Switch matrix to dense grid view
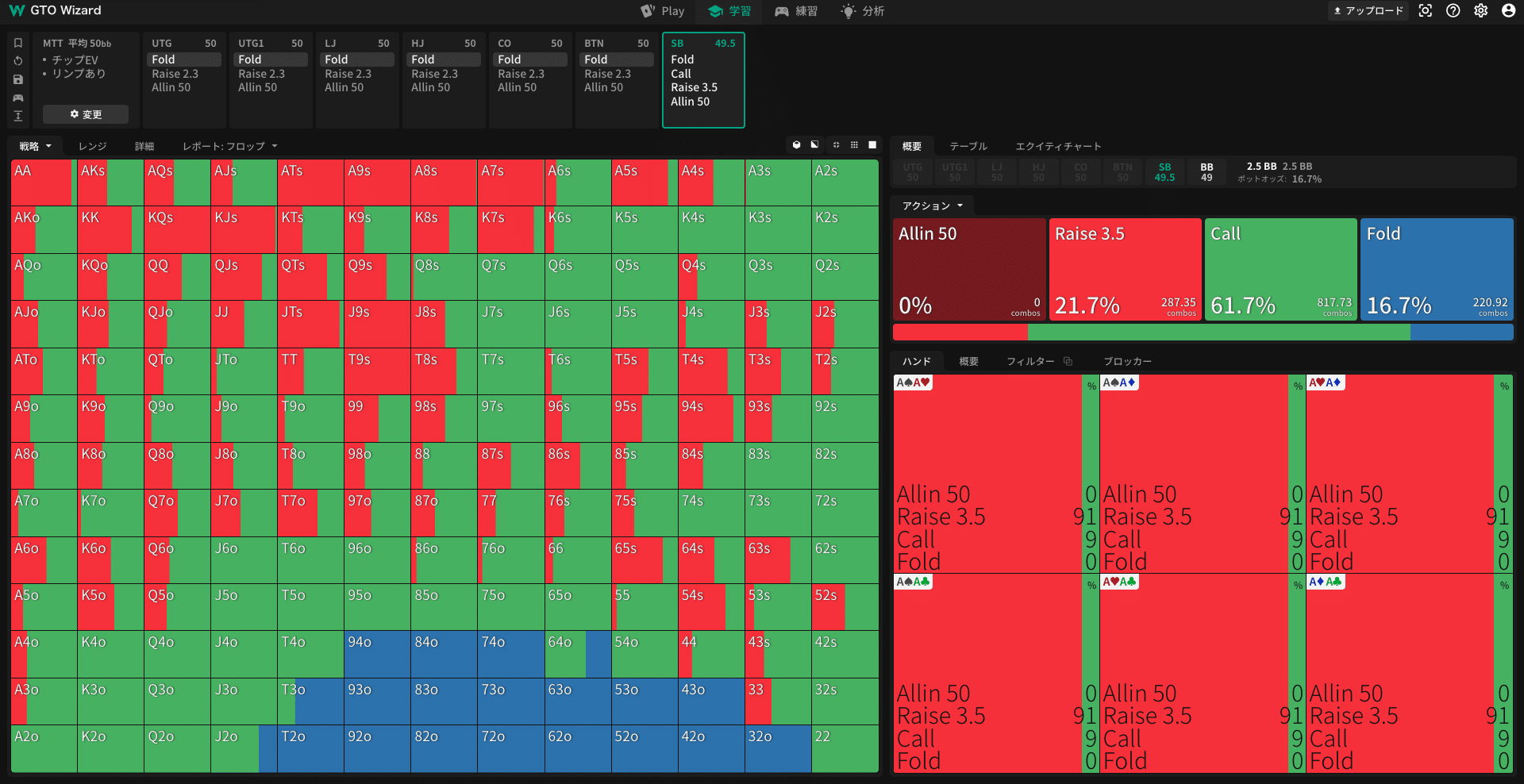Image resolution: width=1524 pixels, height=784 pixels. pos(854,145)
